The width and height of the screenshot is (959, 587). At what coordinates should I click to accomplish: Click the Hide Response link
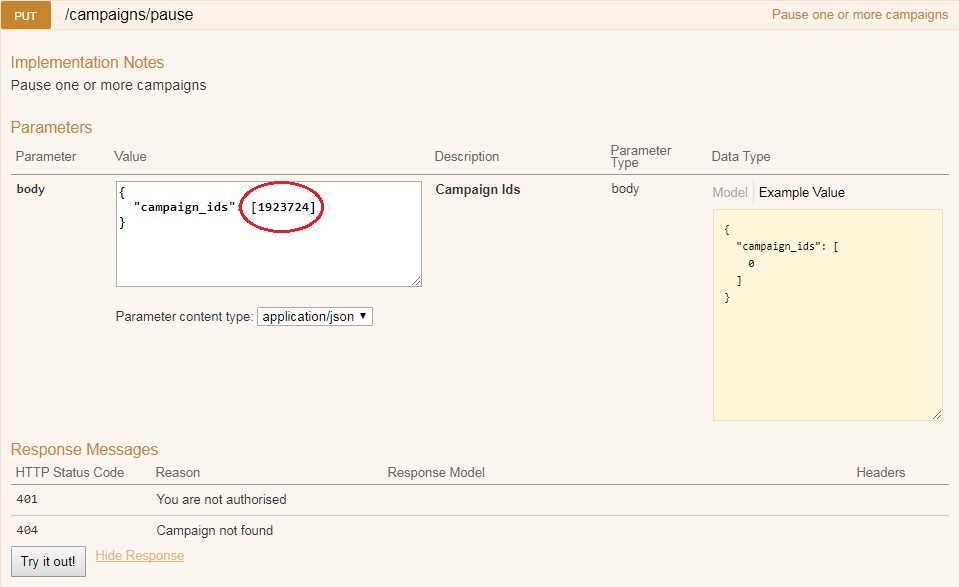[x=139, y=555]
